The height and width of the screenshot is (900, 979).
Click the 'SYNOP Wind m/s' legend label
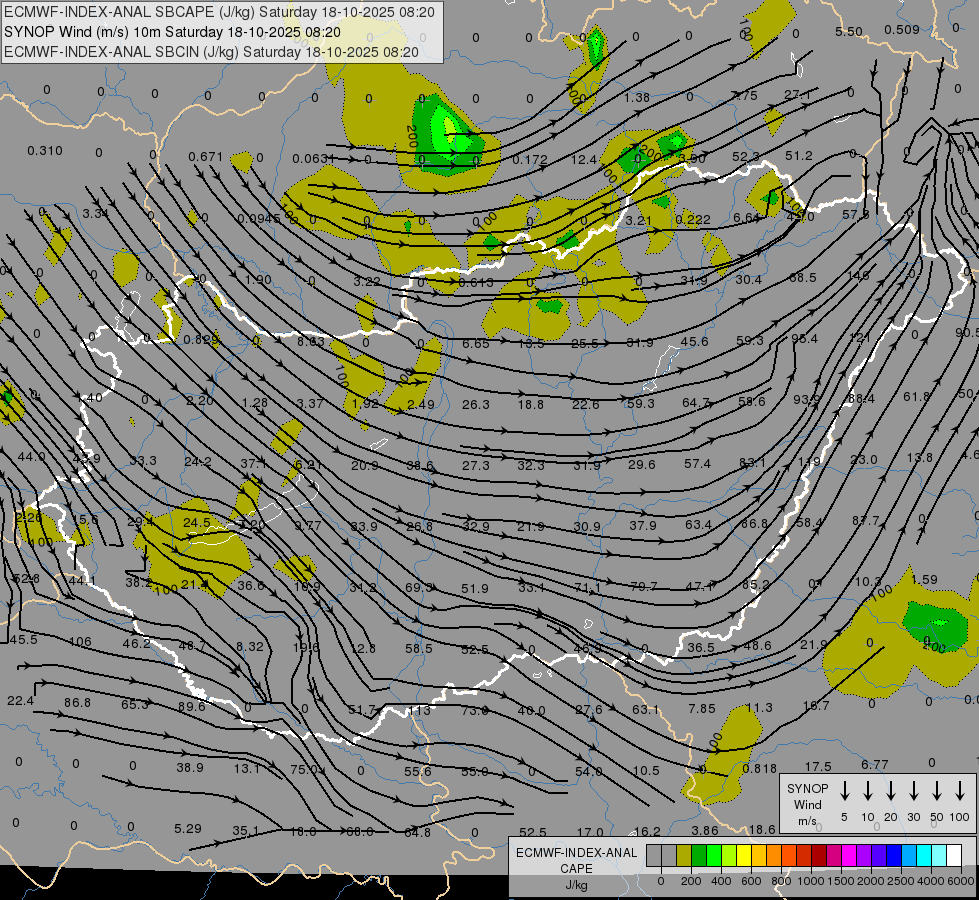807,804
